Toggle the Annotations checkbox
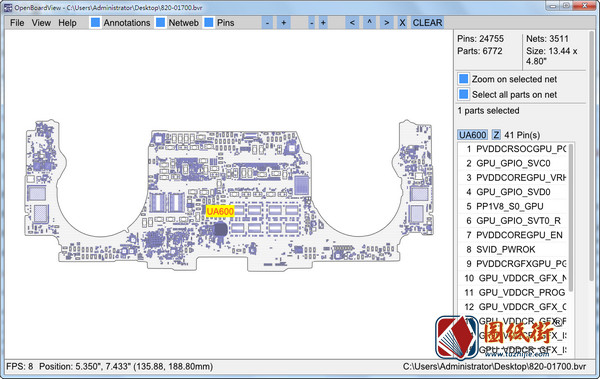This screenshot has height=379, width=600. [95, 23]
